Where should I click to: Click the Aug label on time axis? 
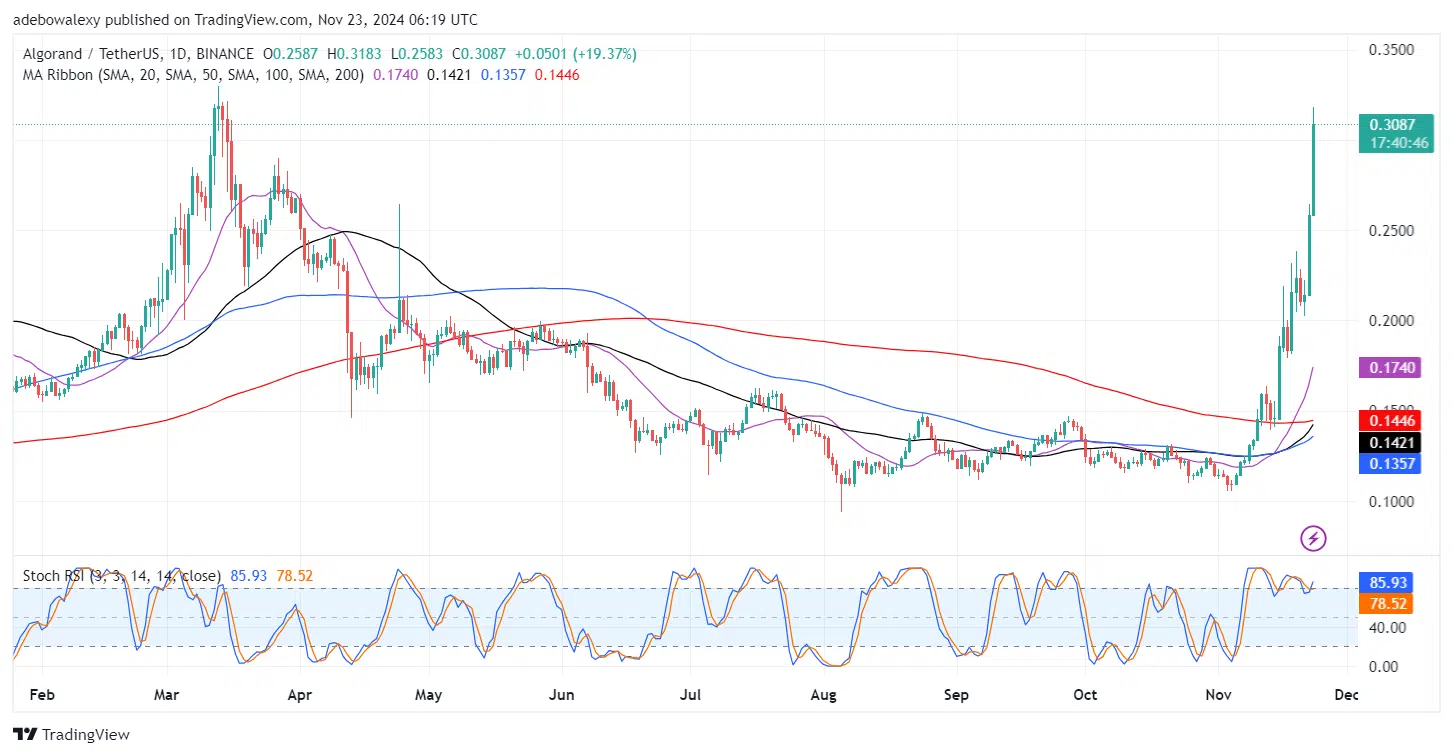point(823,694)
